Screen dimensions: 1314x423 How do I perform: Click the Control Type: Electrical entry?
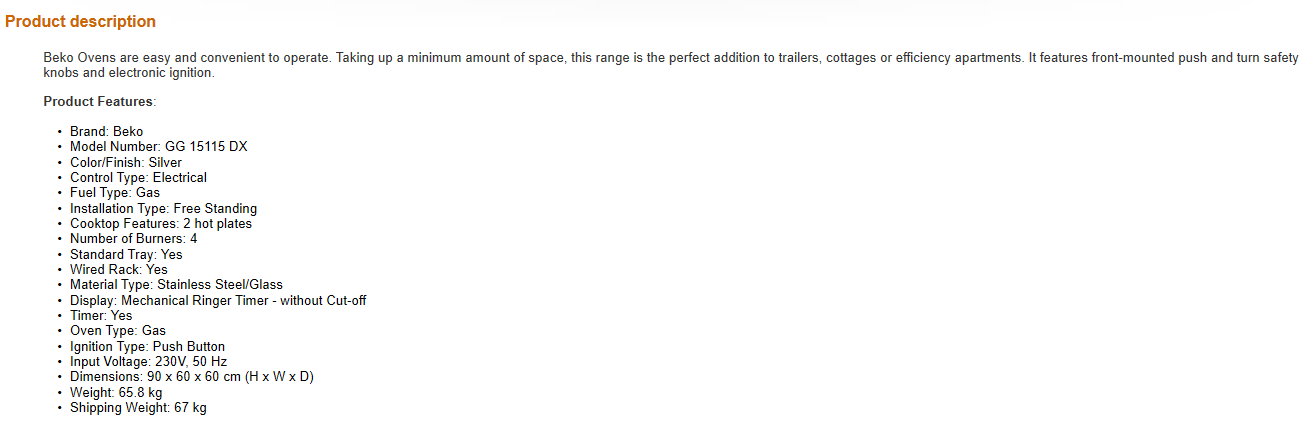point(138,177)
